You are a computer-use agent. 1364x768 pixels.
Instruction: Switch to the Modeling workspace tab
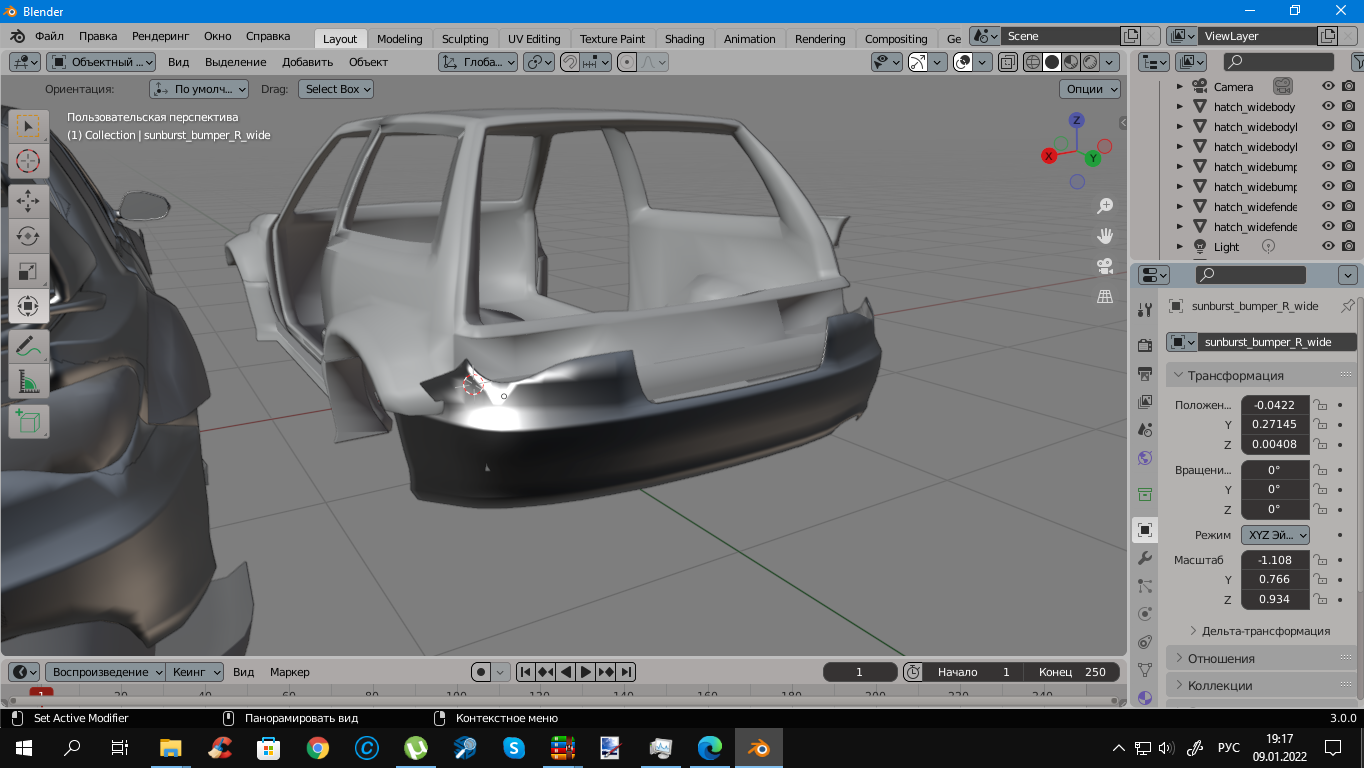click(399, 39)
